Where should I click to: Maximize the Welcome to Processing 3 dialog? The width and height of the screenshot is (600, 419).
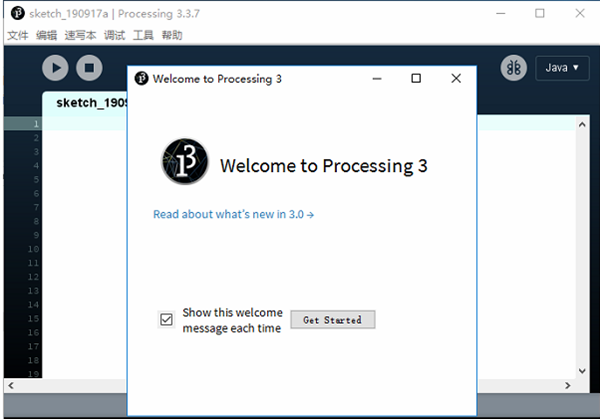point(416,78)
